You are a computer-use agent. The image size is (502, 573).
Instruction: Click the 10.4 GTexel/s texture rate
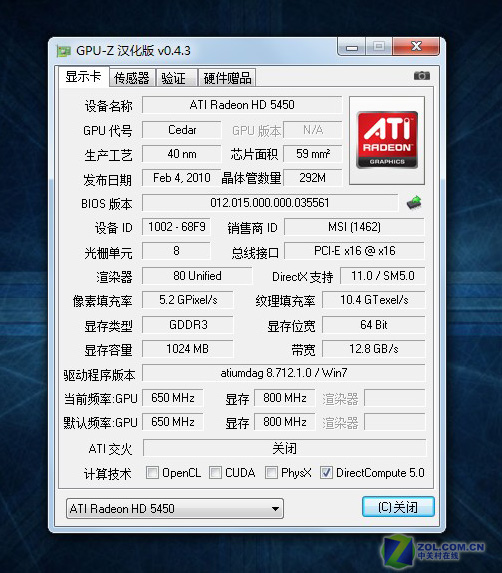pos(374,300)
